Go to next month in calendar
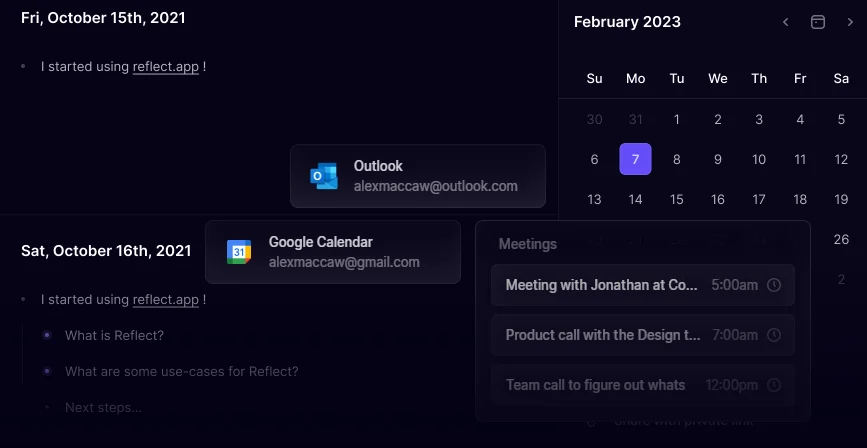Screen dimensions: 867x448 click(850, 22)
